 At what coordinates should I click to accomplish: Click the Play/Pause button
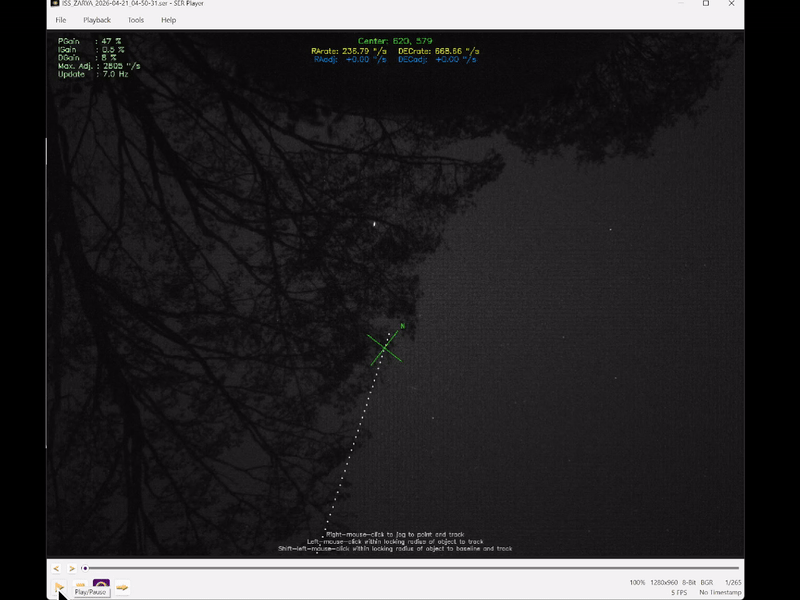click(59, 586)
